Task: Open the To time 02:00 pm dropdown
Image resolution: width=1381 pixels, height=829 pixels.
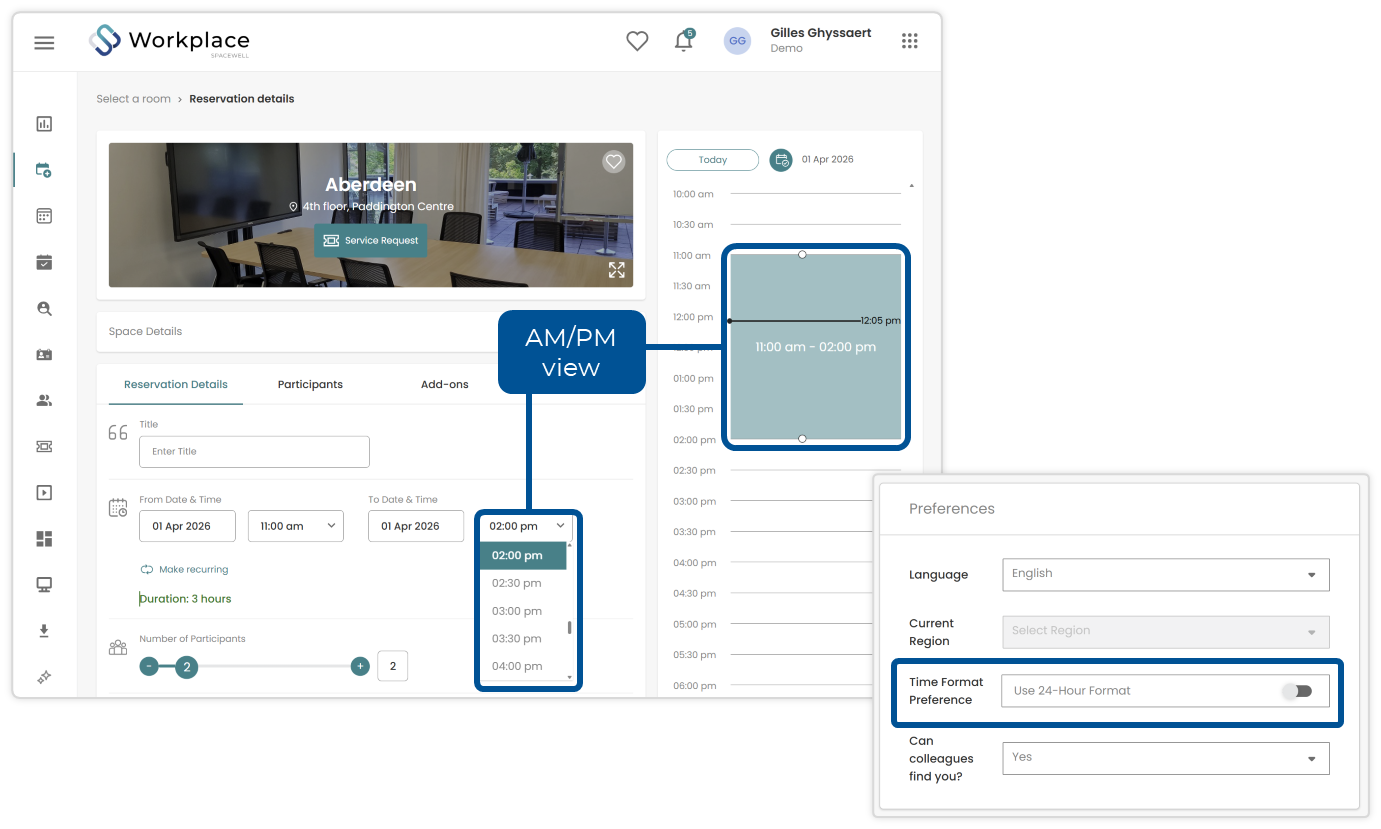Action: [527, 526]
